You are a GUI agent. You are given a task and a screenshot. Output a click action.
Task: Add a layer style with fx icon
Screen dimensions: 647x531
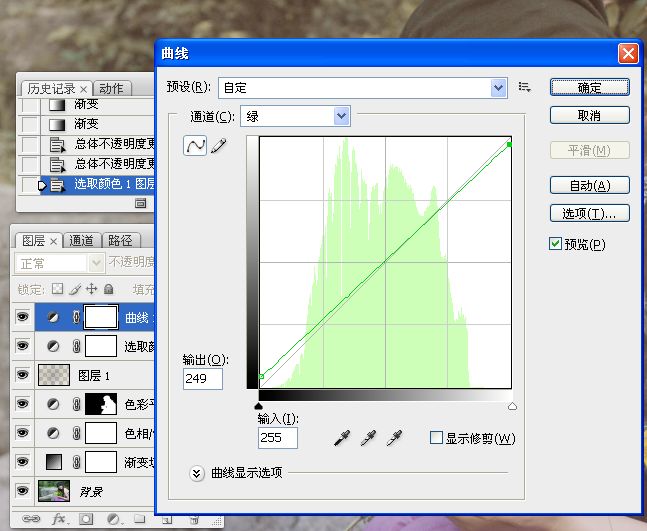(x=60, y=519)
